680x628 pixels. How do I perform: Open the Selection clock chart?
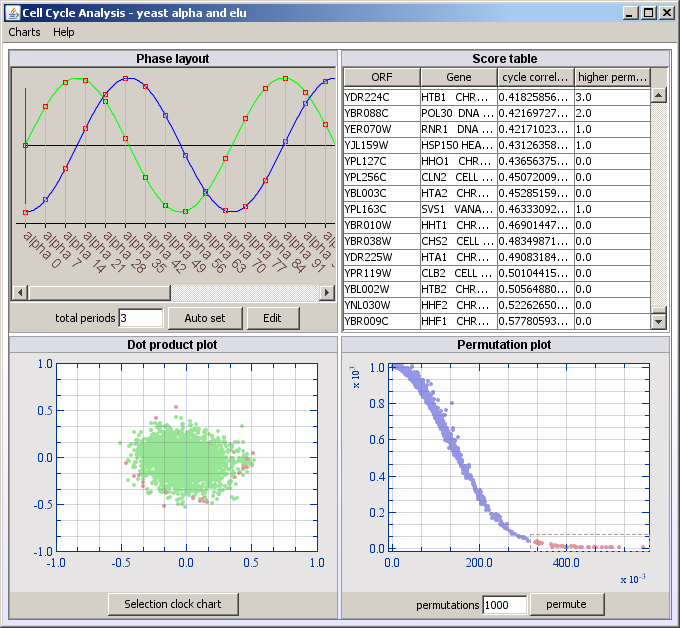click(x=173, y=604)
